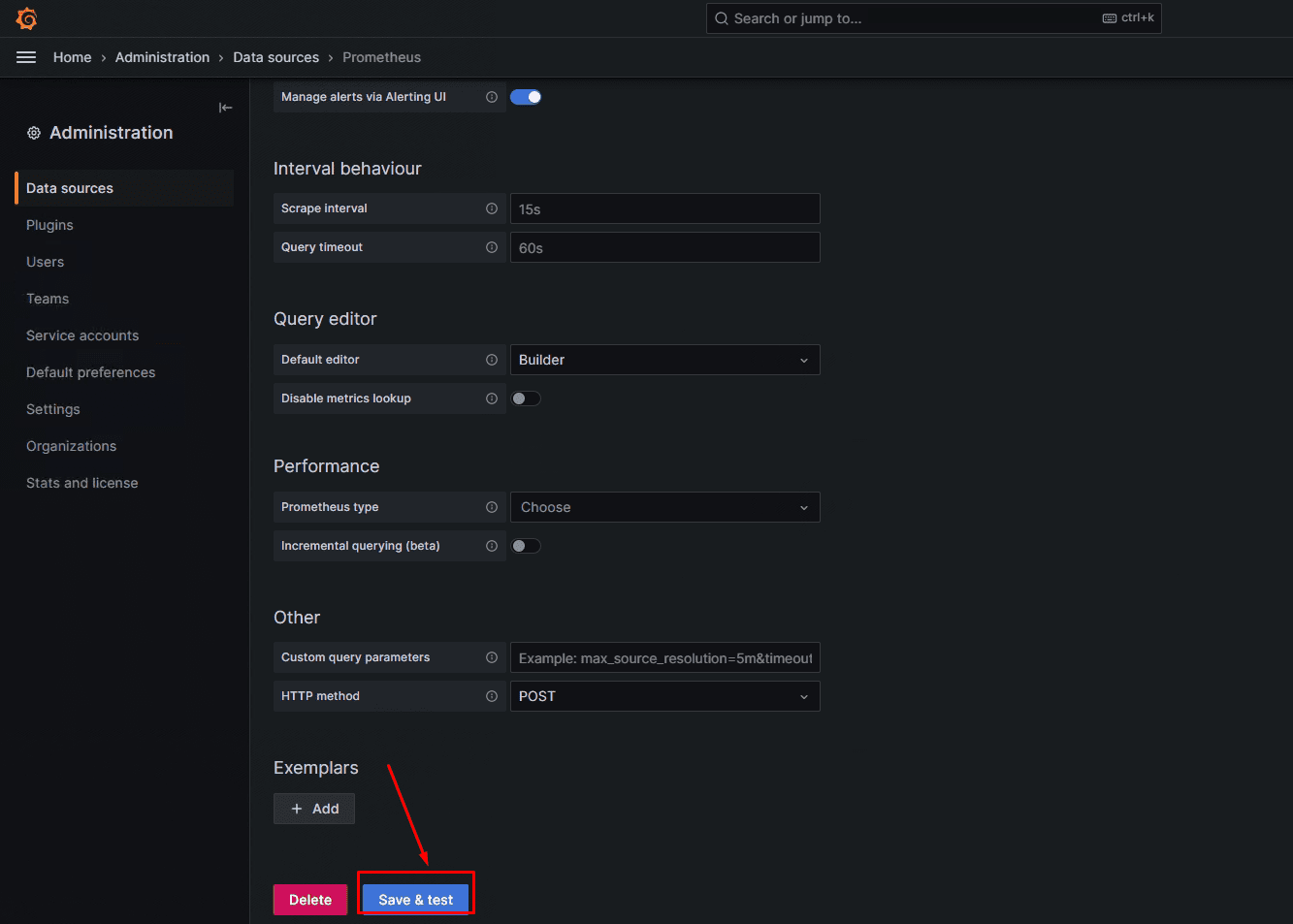Viewport: 1293px width, 924px height.
Task: Toggle Disable metrics lookup switch
Action: coord(526,398)
